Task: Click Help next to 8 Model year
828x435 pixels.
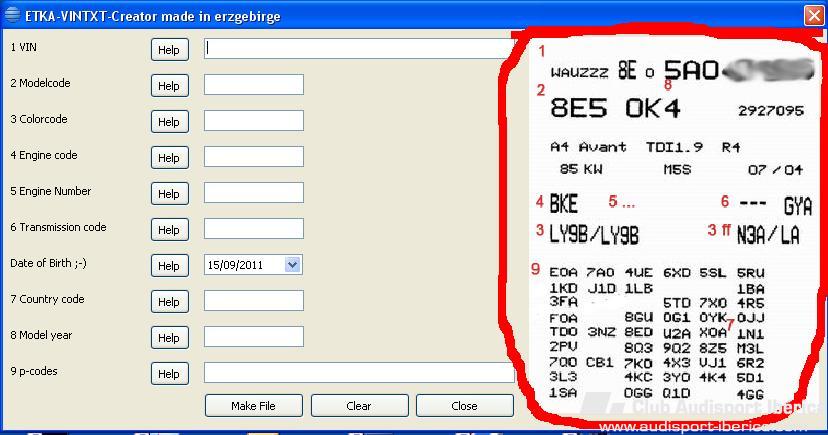Action: [x=170, y=337]
